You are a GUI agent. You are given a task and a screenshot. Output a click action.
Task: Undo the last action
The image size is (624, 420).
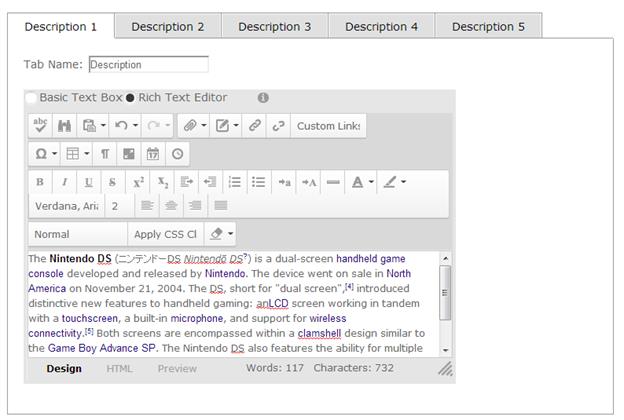pyautogui.click(x=121, y=126)
